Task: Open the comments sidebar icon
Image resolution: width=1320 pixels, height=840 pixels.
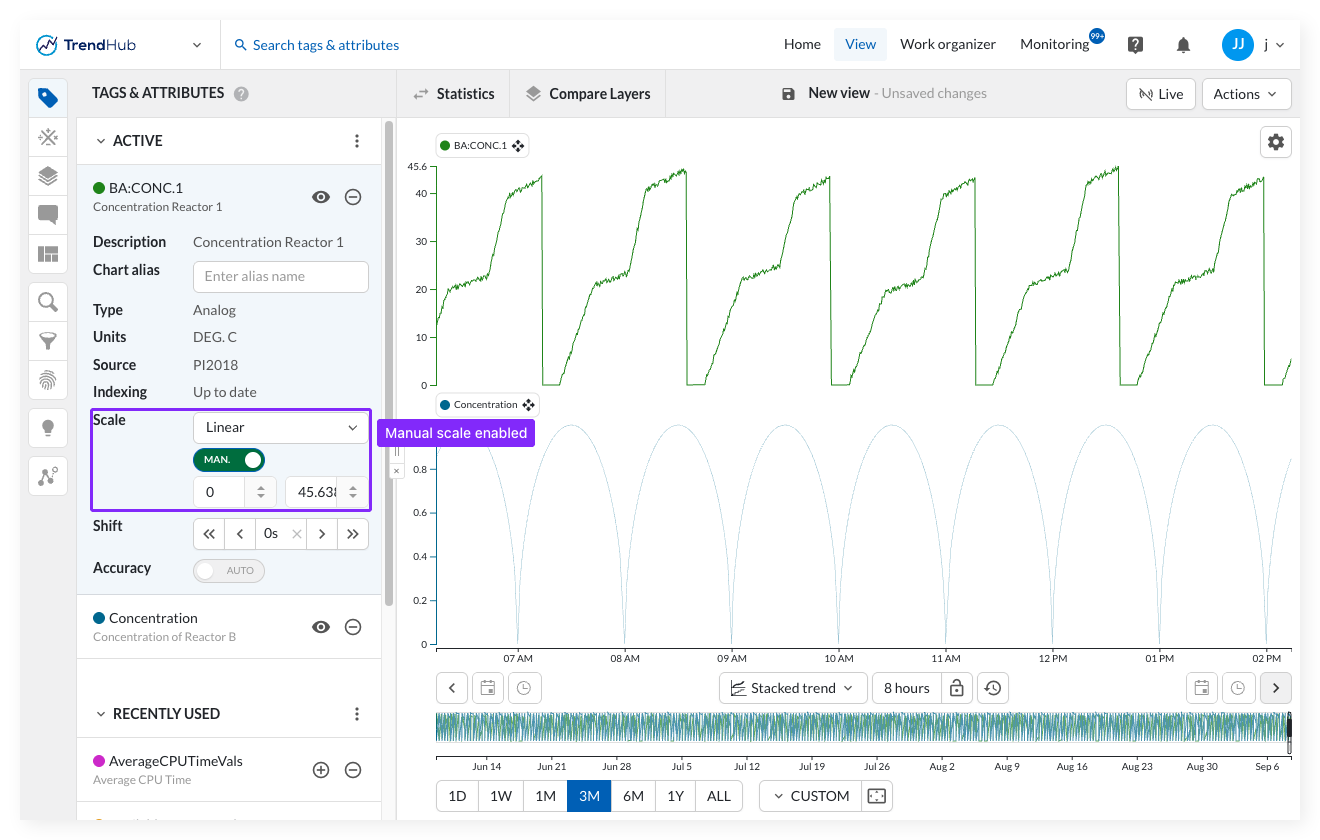Action: pos(48,214)
